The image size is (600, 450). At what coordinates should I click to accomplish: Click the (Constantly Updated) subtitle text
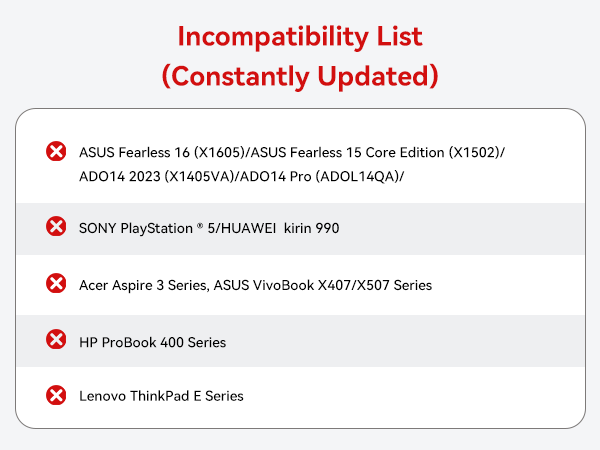tap(300, 75)
